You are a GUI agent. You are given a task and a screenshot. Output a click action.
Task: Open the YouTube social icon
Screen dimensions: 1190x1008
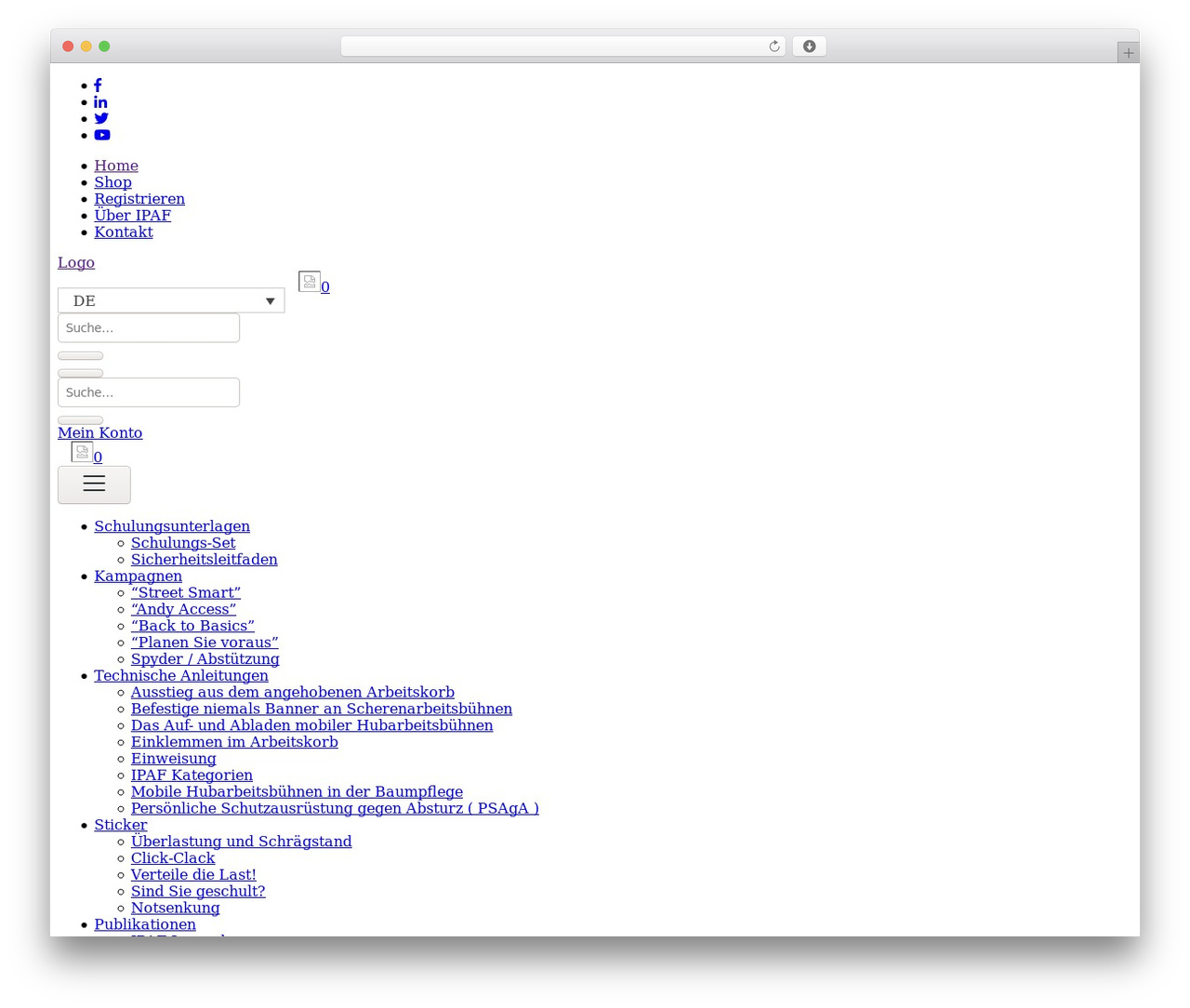coord(102,135)
